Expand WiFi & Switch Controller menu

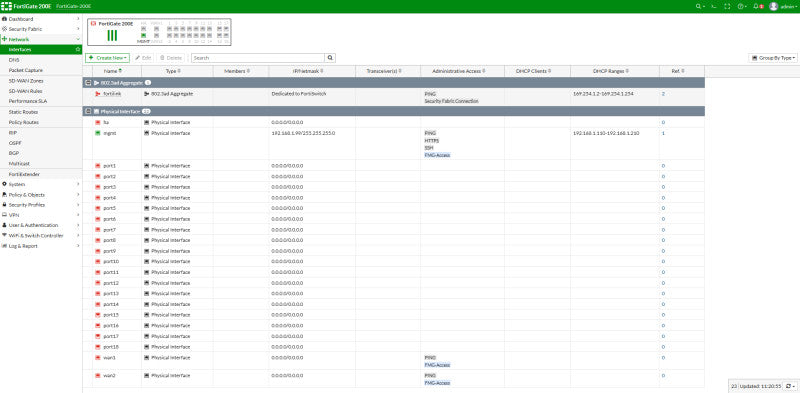point(41,236)
